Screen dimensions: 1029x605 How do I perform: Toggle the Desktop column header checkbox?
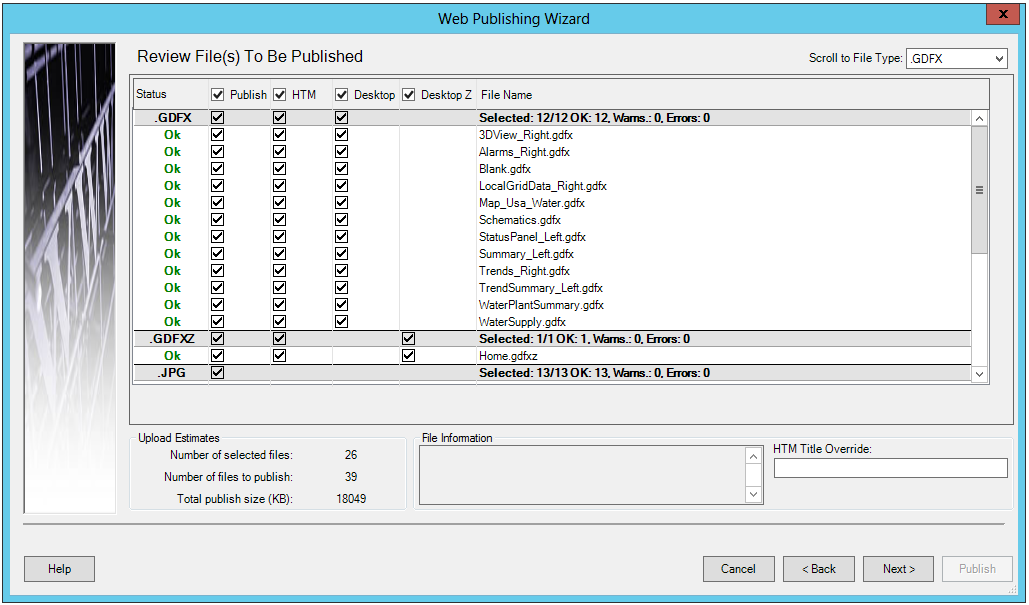click(x=342, y=95)
